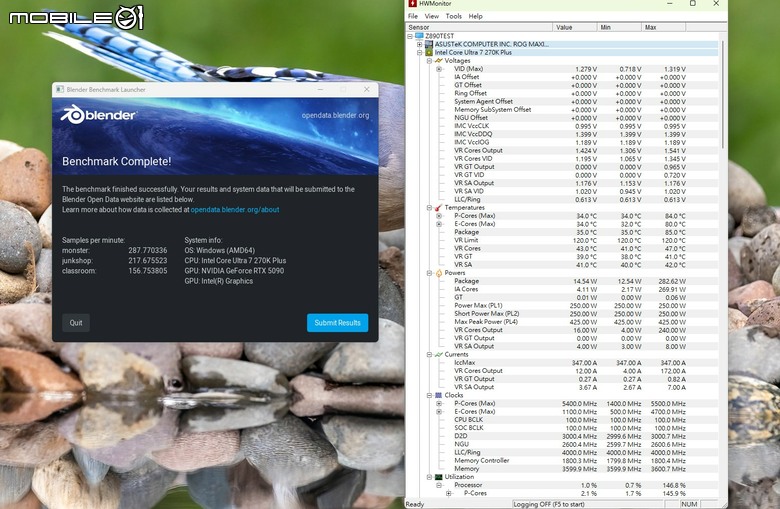Expand P-Cores (Max) under Clocks
The height and width of the screenshot is (509, 780).
439,404
